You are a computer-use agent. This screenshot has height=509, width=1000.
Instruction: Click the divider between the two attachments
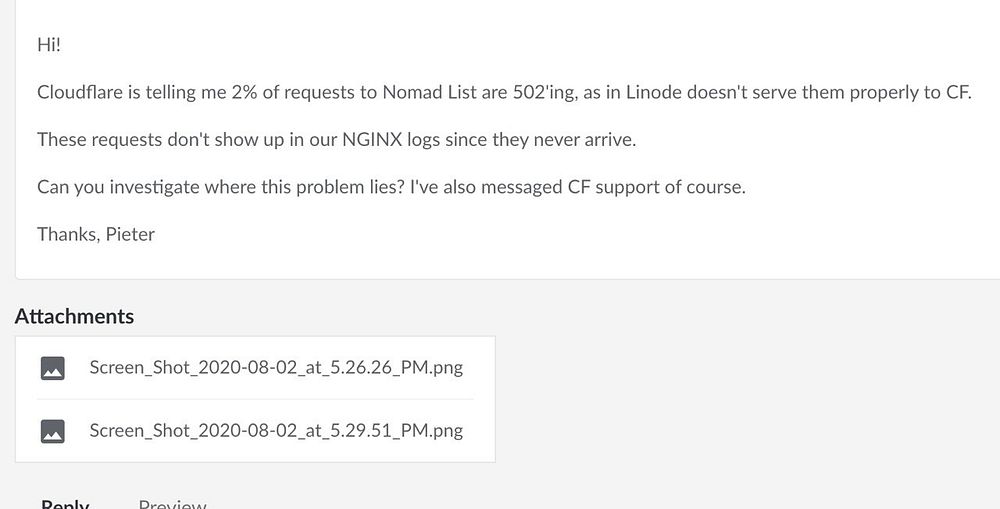(255, 399)
